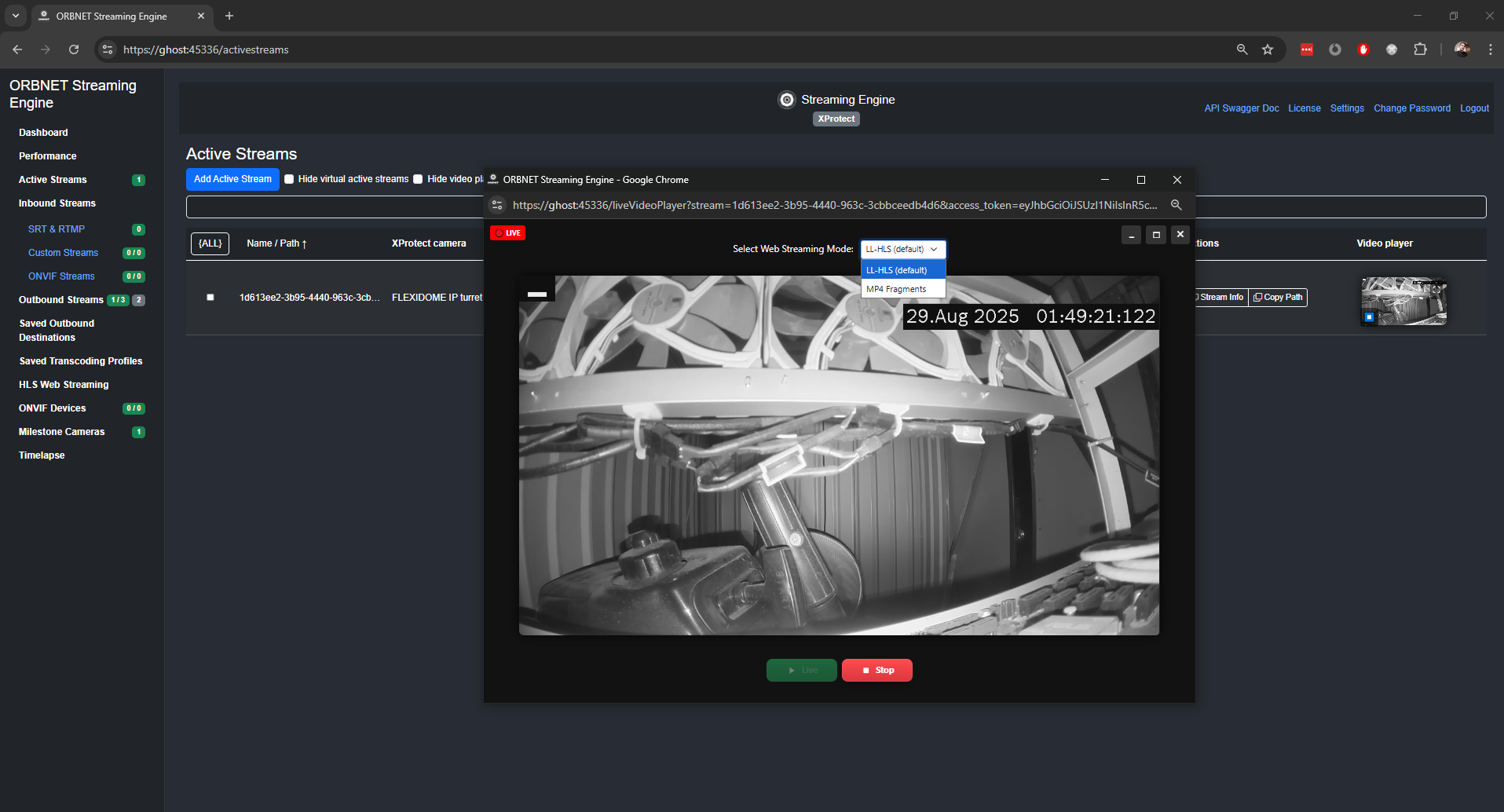Close the ORBNET Streaming Engine tab
Screen dimensions: 1504x812
pyautogui.click(x=201, y=16)
